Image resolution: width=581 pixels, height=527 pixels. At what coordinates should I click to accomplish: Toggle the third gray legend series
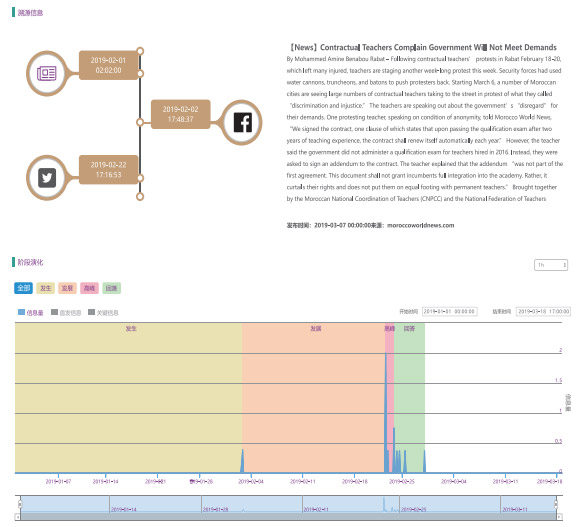pyautogui.click(x=103, y=312)
